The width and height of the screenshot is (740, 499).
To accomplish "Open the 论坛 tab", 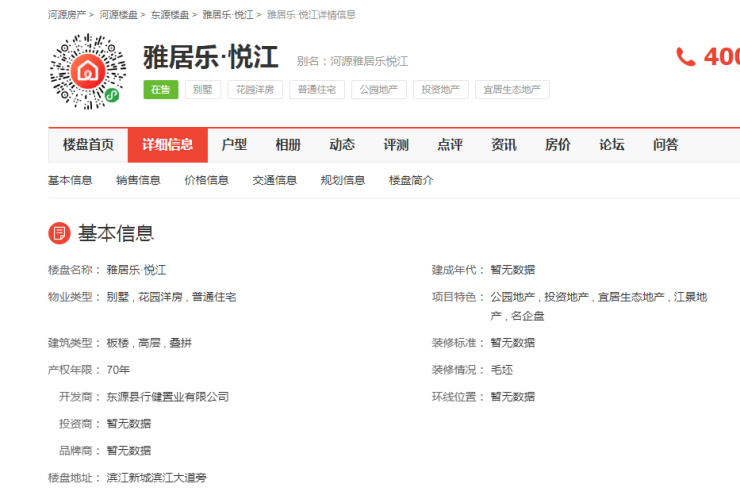I will coord(612,145).
